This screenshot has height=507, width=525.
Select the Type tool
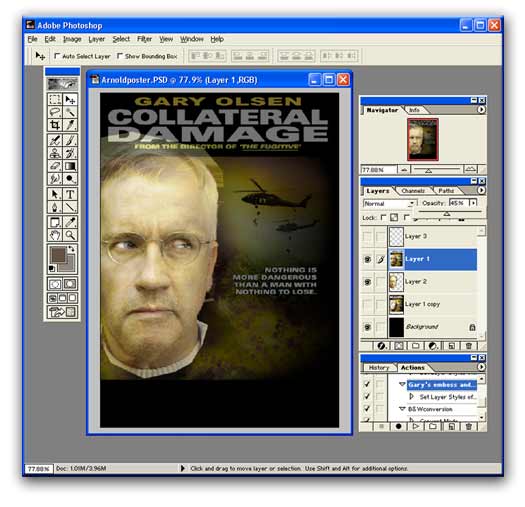coord(70,194)
